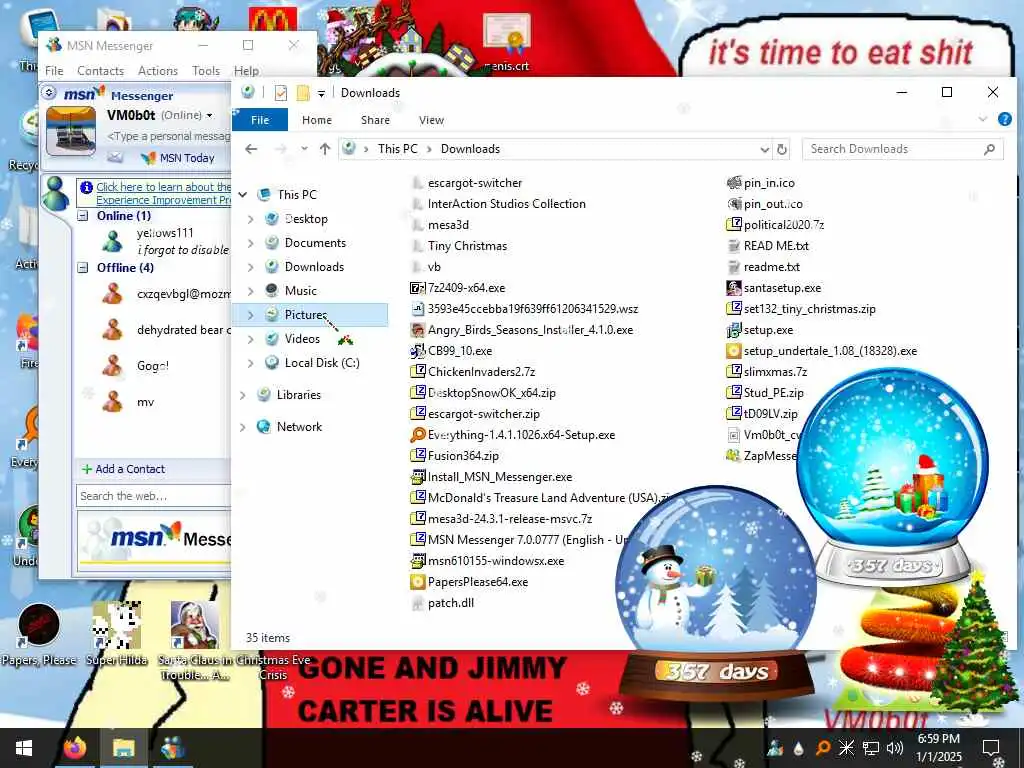Select the setup_undertale_1.08 exe file
This screenshot has width=1024, height=768.
pyautogui.click(x=822, y=351)
